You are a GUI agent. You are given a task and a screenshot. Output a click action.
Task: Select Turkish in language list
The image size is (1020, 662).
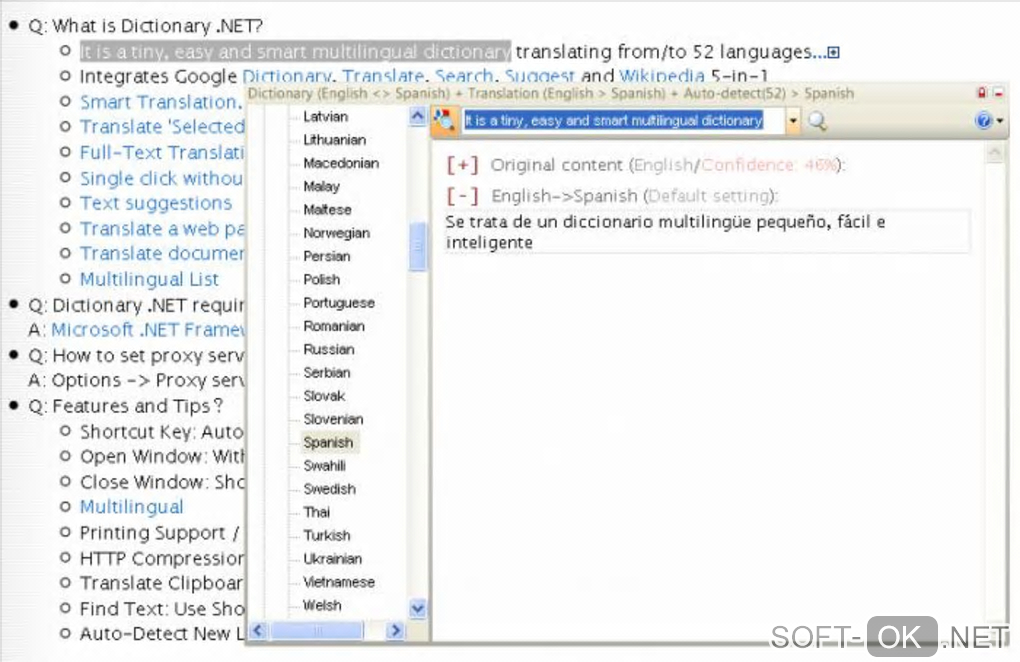tap(327, 536)
